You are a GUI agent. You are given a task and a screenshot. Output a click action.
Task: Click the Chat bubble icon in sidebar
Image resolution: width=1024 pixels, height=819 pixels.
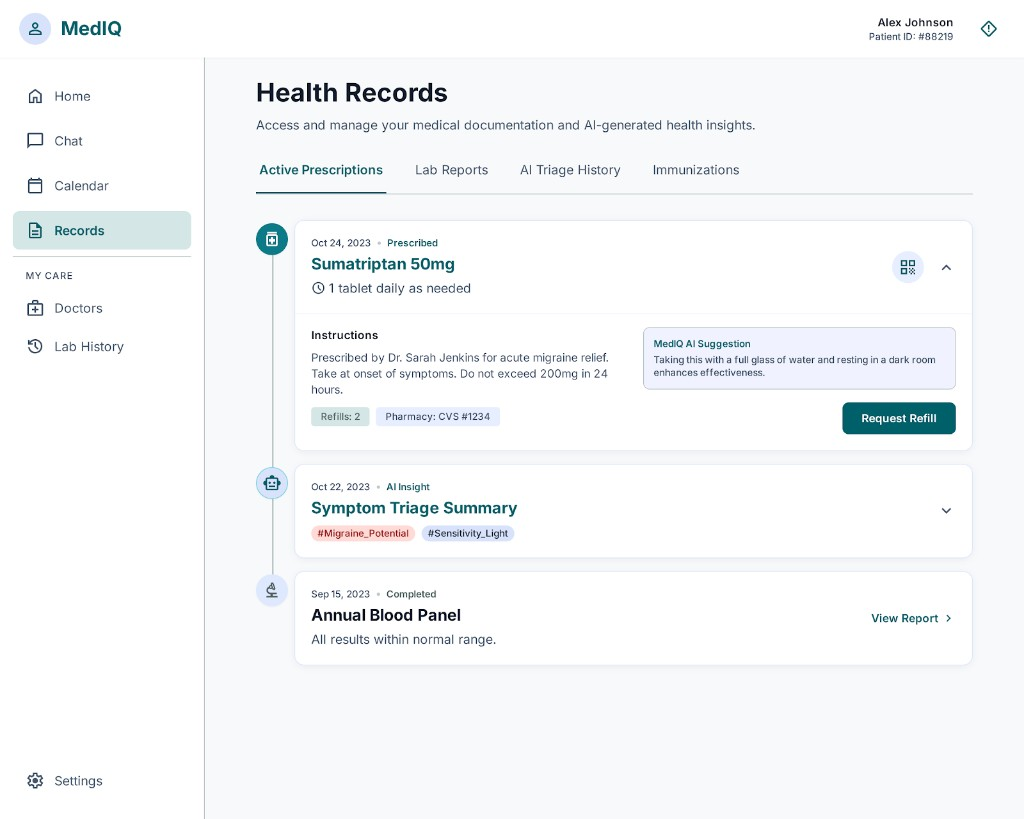coord(35,141)
